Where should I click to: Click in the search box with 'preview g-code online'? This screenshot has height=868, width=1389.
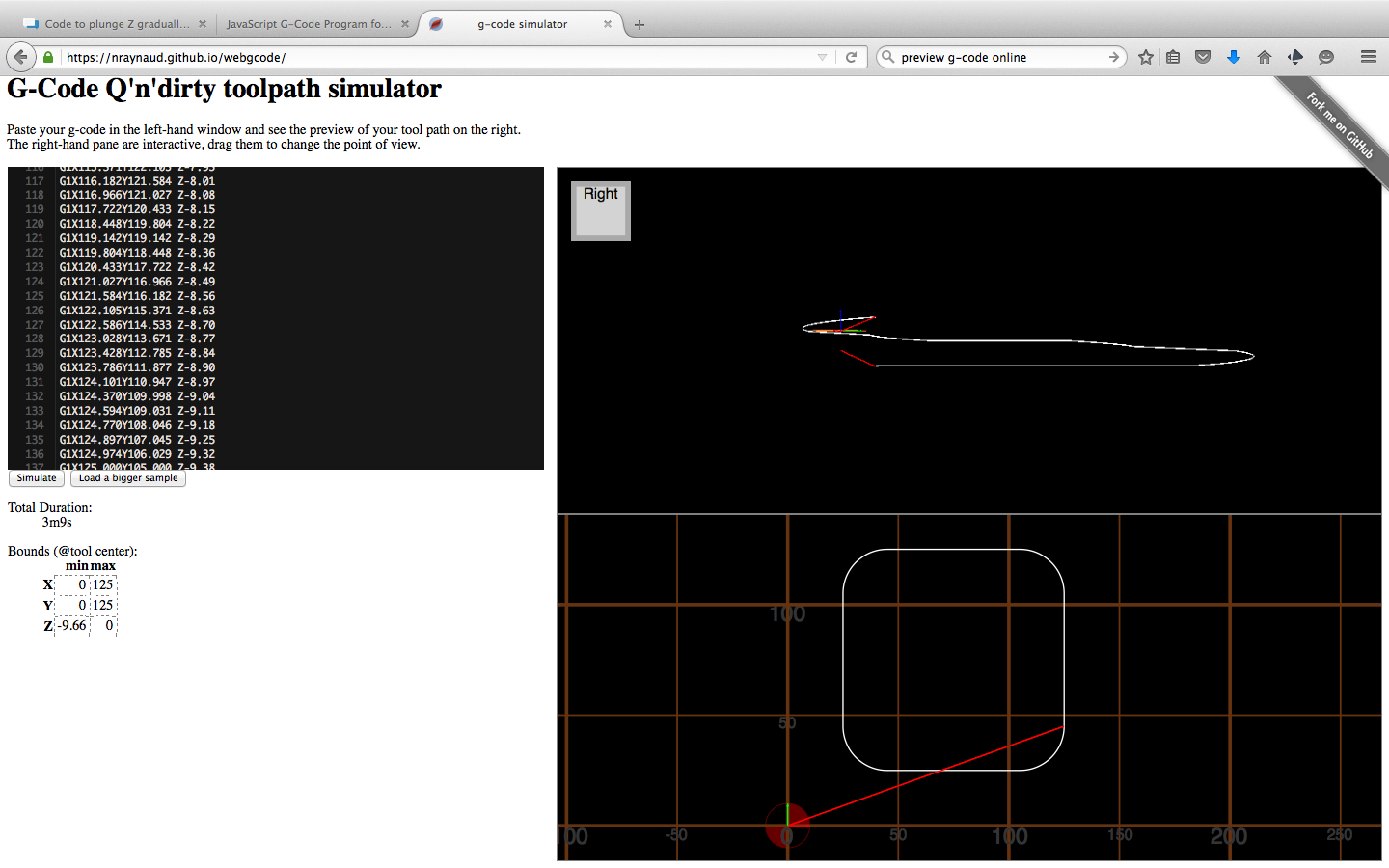point(998,57)
